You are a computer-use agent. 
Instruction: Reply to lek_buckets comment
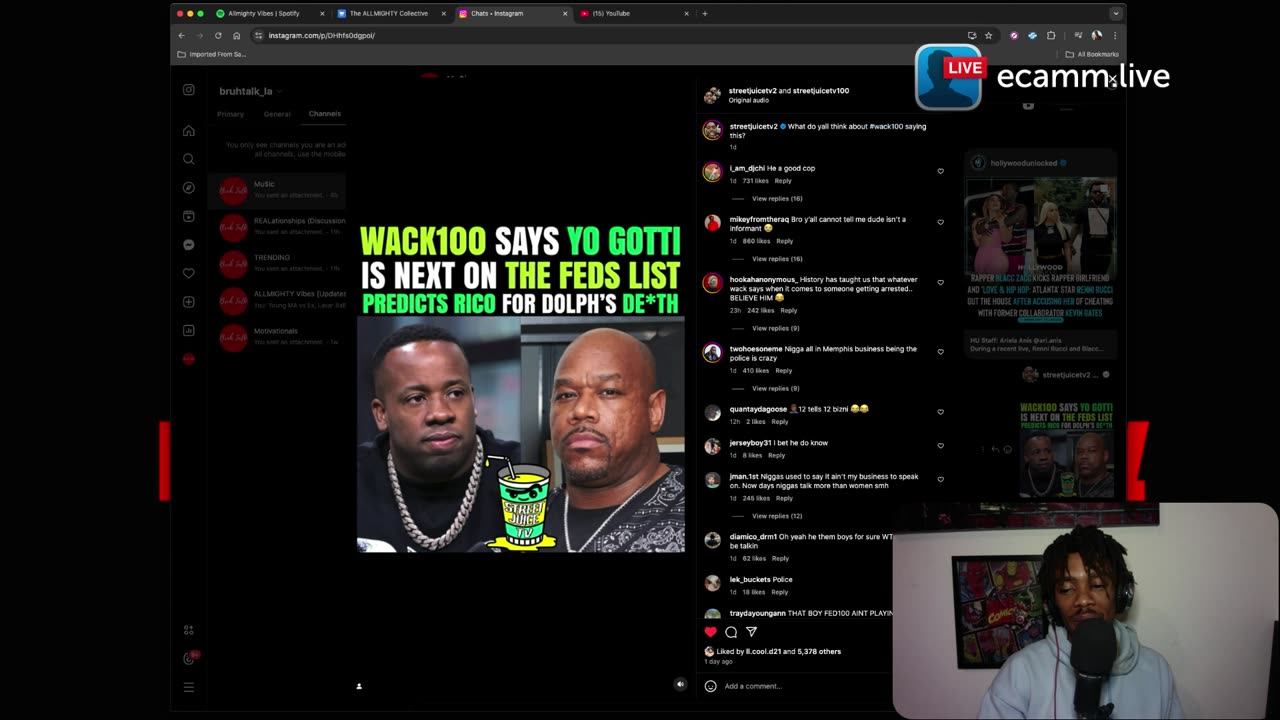click(779, 592)
